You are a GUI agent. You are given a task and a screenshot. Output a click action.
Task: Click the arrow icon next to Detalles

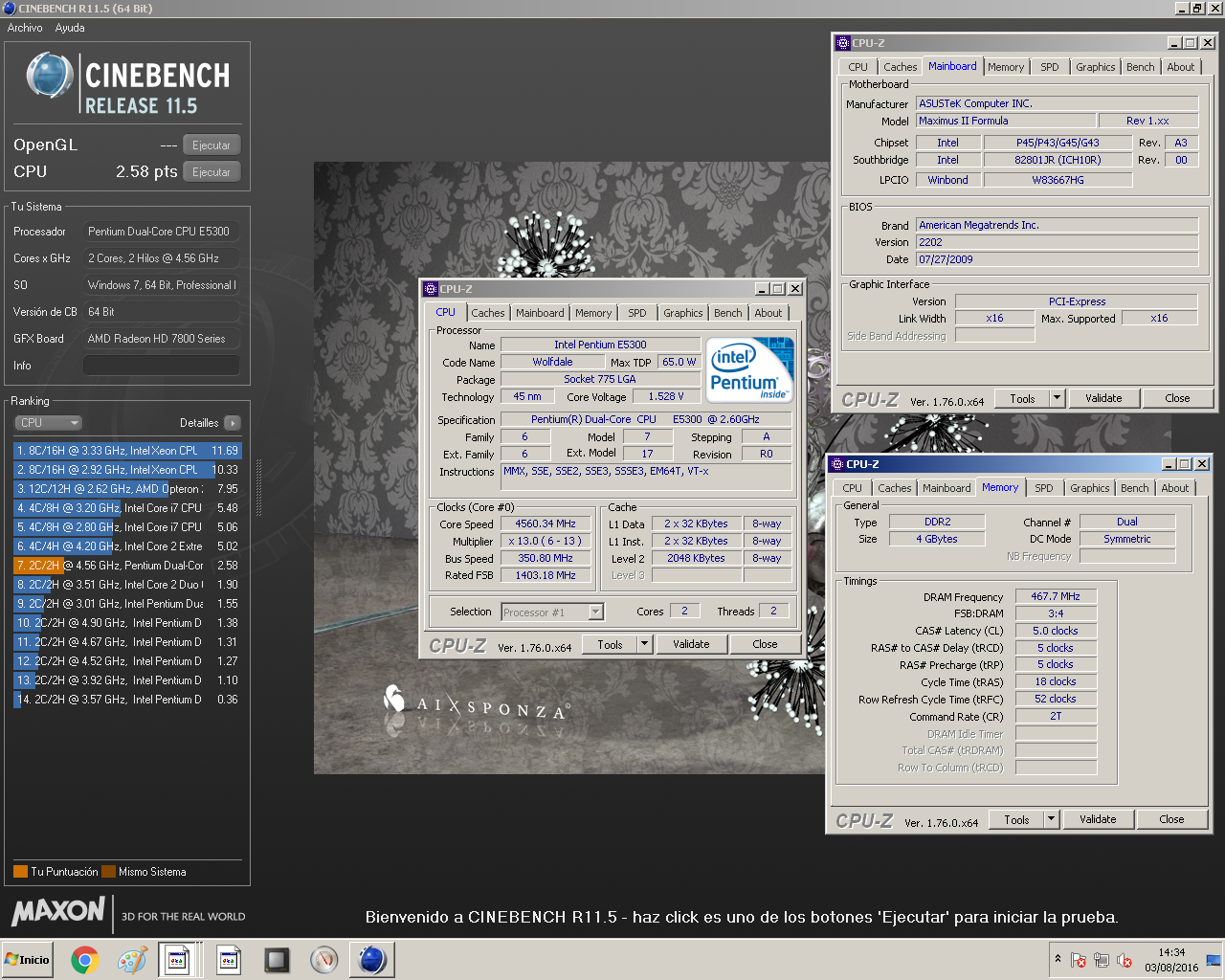coord(233,423)
